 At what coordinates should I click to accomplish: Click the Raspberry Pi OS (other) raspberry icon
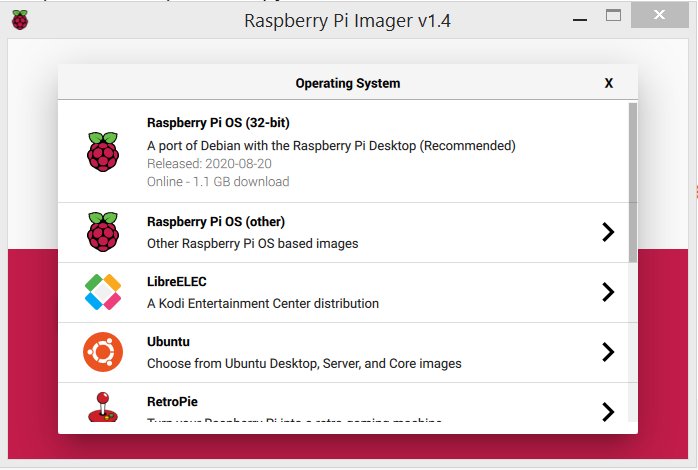pos(103,232)
